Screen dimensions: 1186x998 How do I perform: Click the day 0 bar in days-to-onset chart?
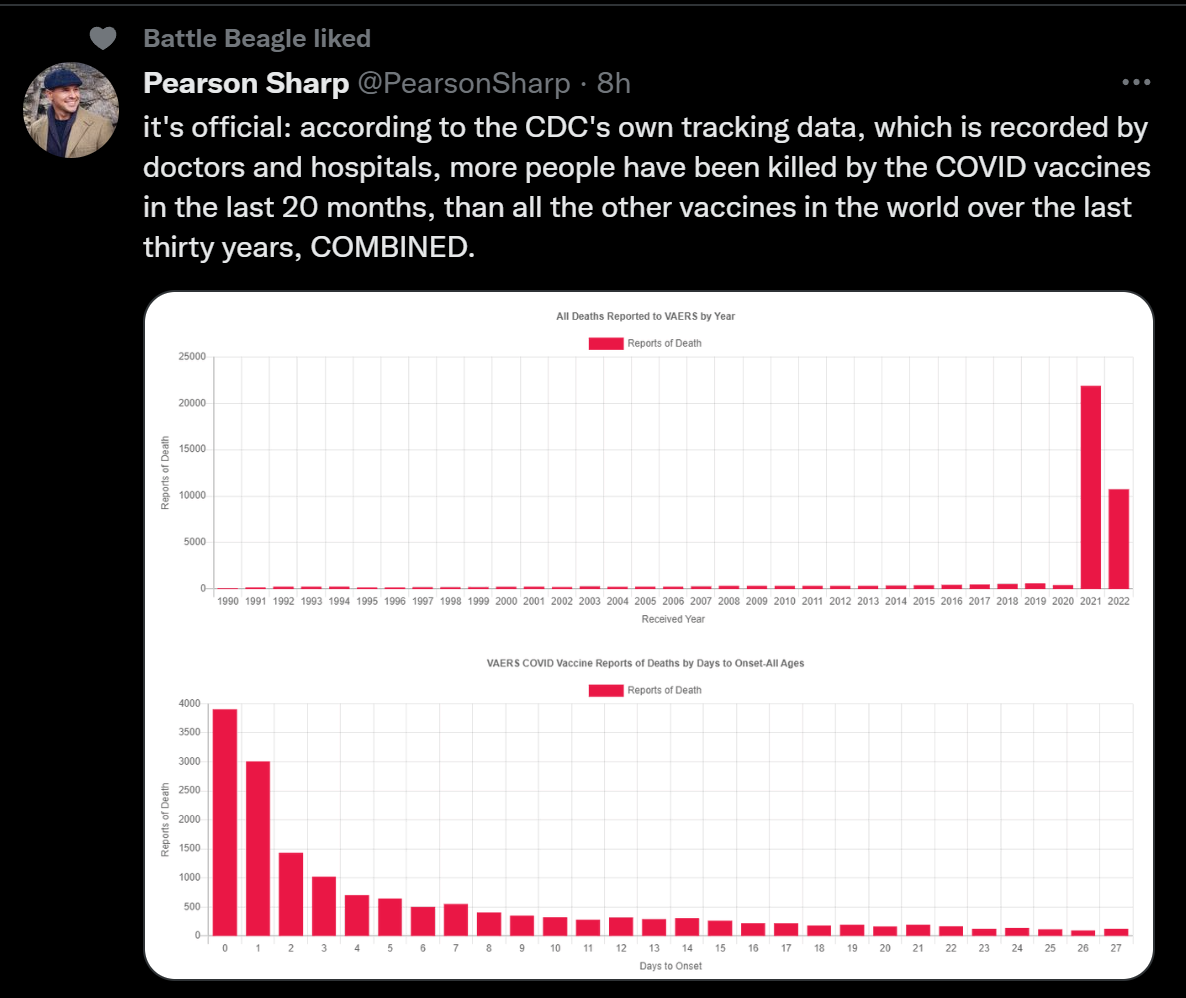click(x=225, y=822)
